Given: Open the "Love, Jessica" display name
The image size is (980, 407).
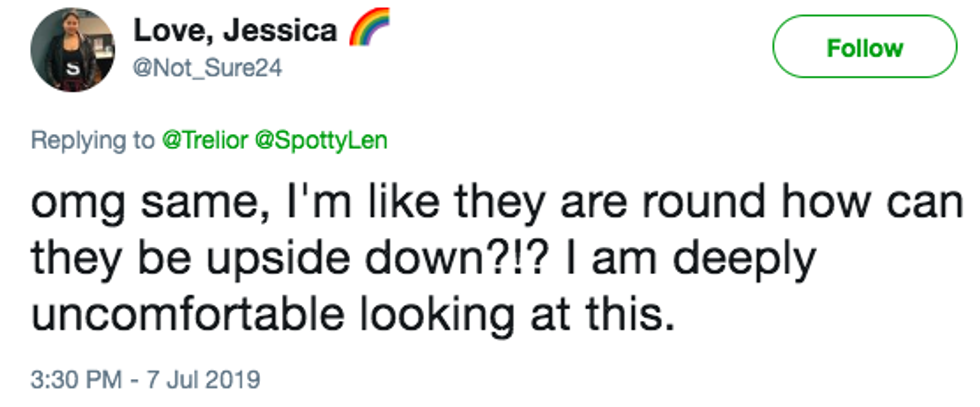Looking at the screenshot, I should (235, 32).
